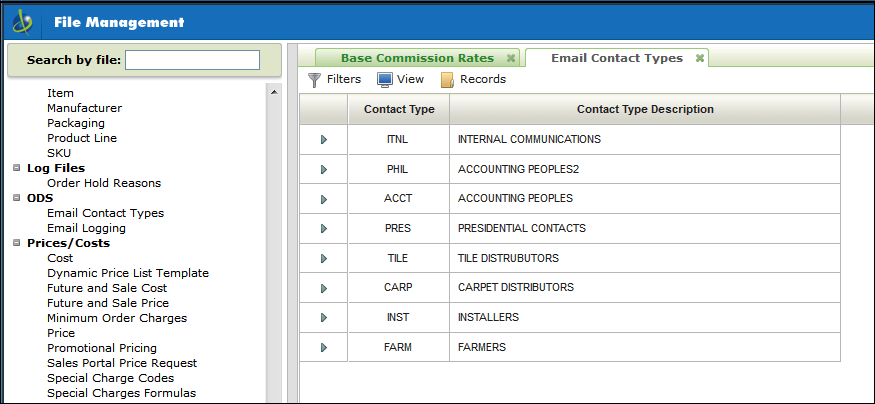Close the Base Commission Rates tab
This screenshot has width=875, height=404.
pos(511,58)
